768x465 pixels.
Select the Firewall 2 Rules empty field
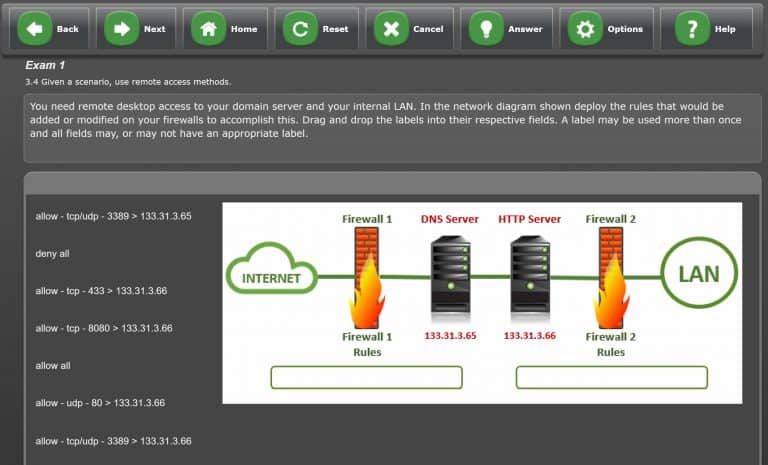coord(611,377)
